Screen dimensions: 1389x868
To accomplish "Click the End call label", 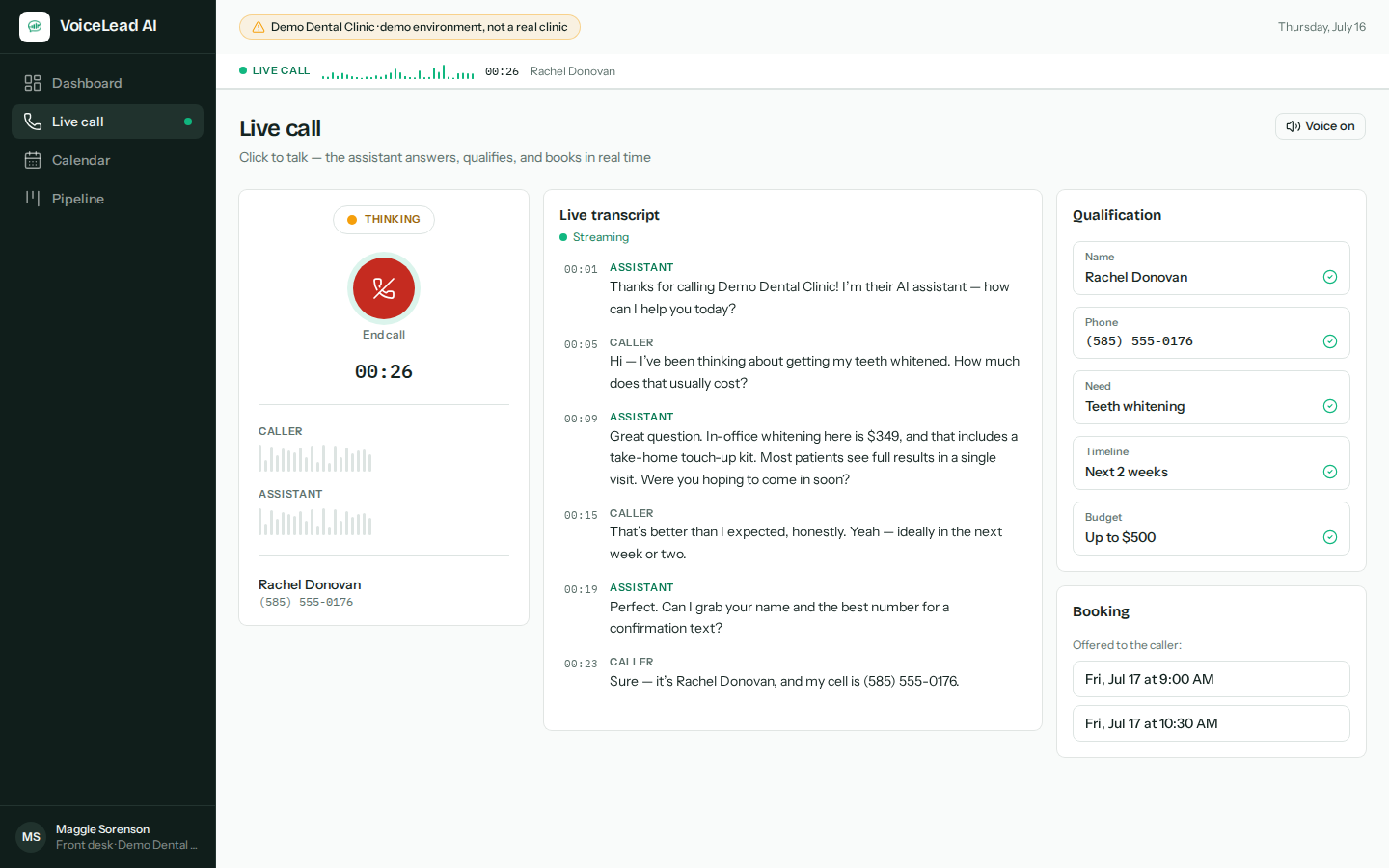I will [x=384, y=335].
